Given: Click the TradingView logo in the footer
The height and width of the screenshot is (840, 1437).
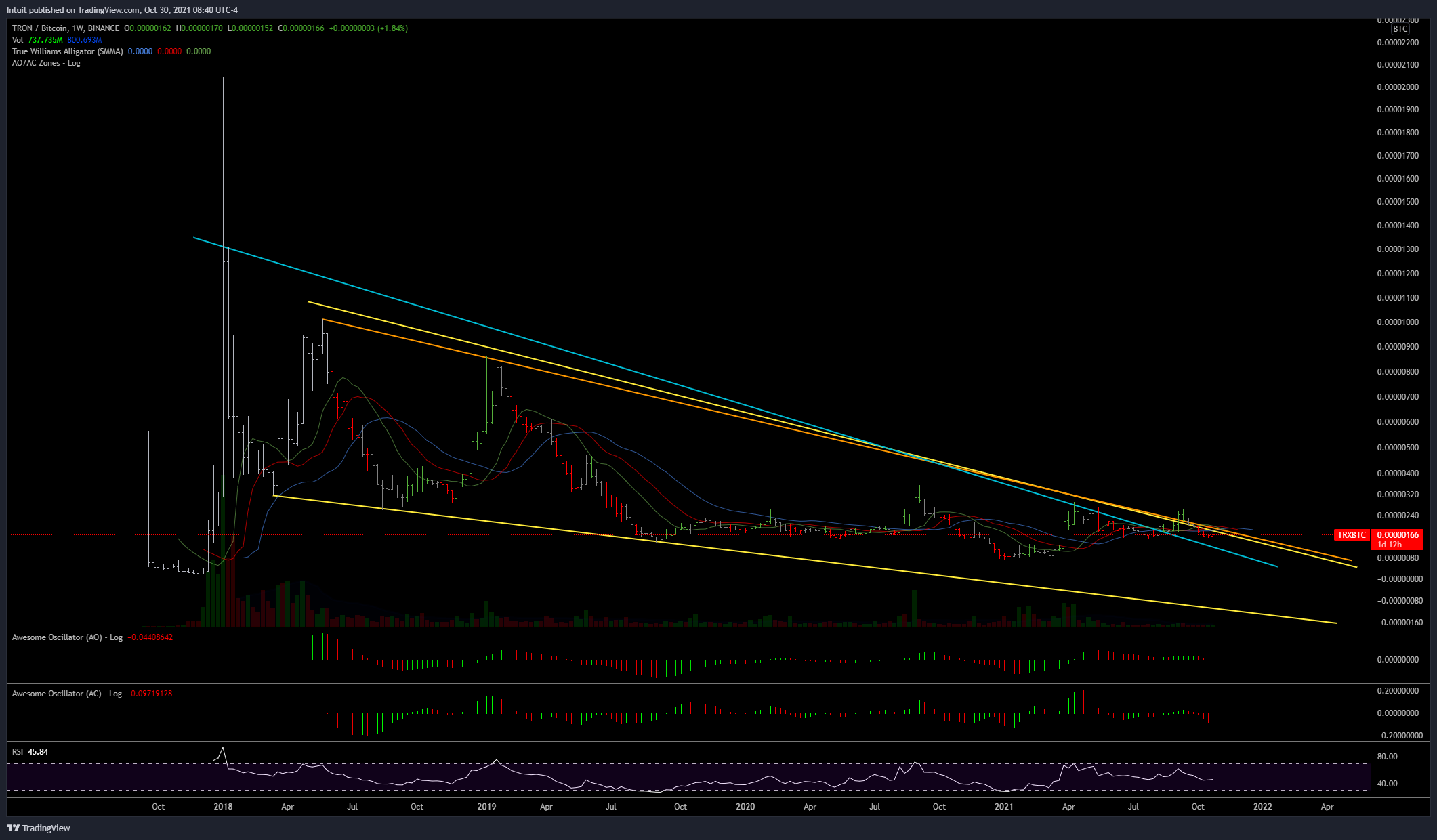Looking at the screenshot, I should point(39,828).
